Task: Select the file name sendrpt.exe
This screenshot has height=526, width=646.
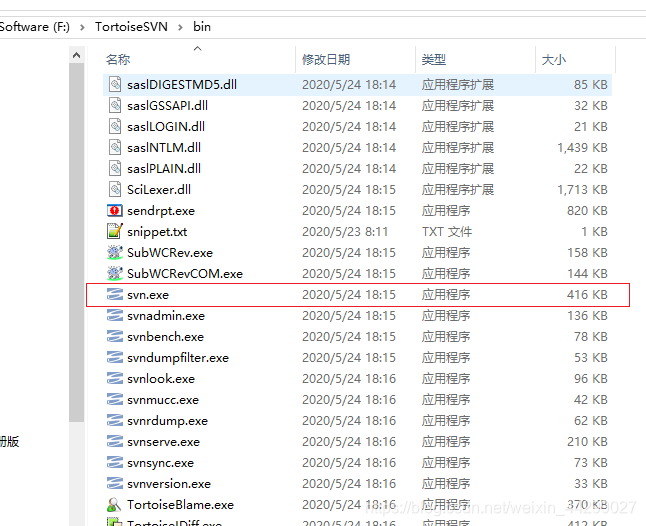Action: coord(161,210)
